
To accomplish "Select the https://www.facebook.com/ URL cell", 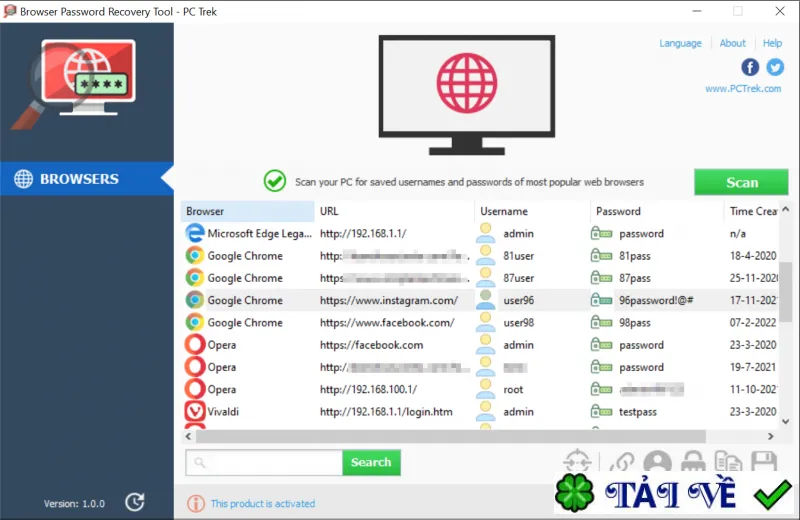I will 387,323.
